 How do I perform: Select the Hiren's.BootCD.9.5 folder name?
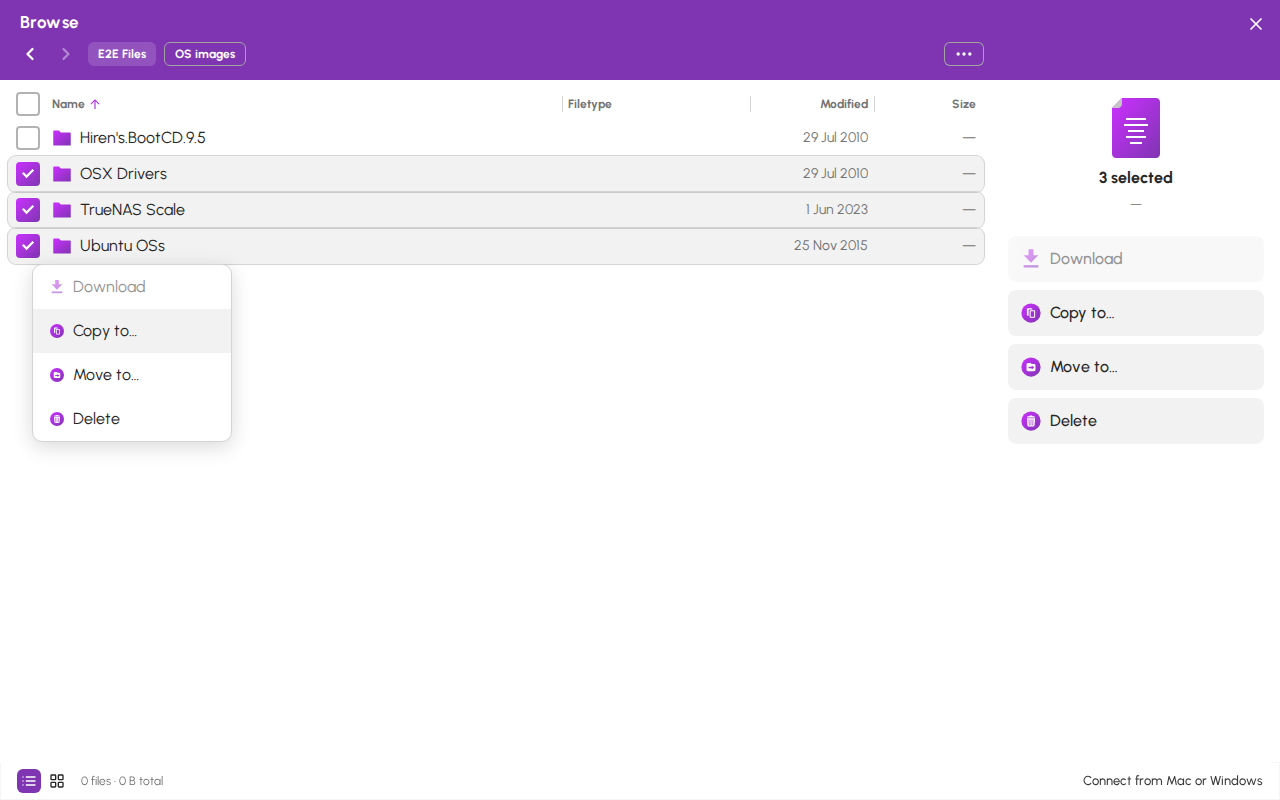pos(143,138)
